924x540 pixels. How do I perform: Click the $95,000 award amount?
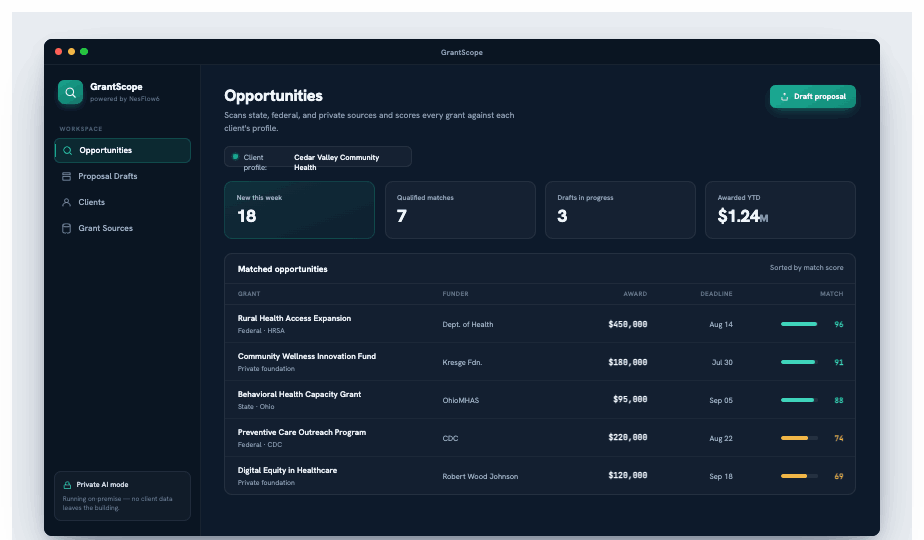pos(630,400)
